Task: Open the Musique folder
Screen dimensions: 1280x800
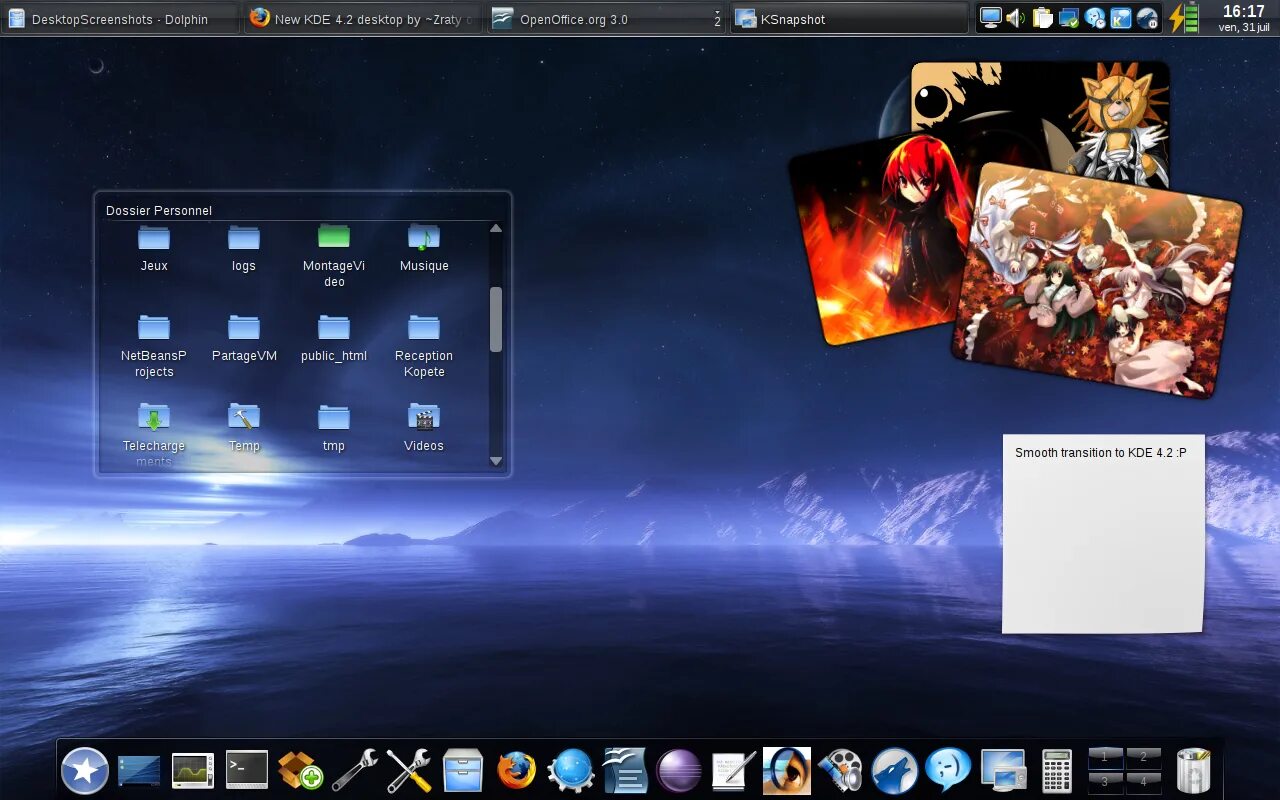Action: [424, 248]
